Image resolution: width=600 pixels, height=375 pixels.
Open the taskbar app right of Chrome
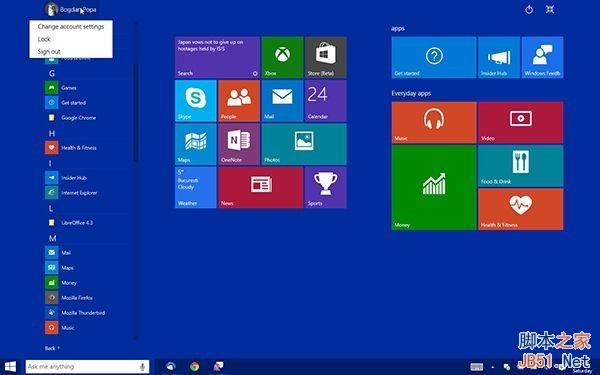point(218,367)
